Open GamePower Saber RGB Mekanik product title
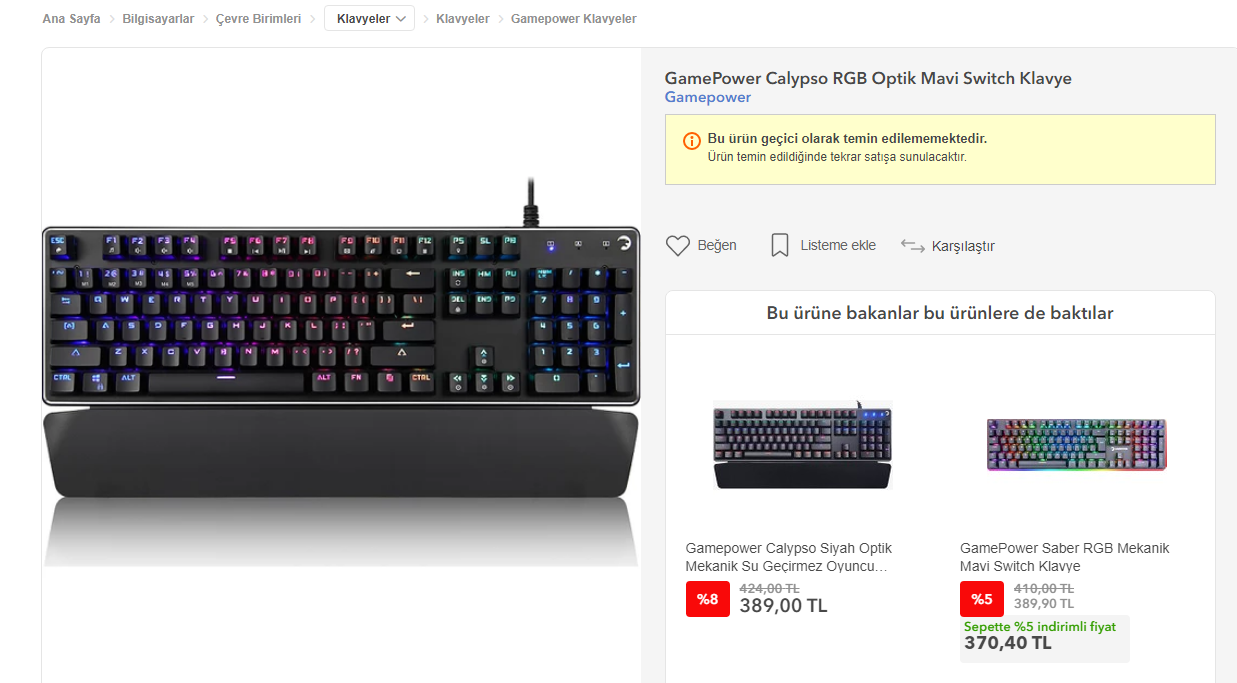Viewport: 1237px width, 683px height. coord(1064,557)
